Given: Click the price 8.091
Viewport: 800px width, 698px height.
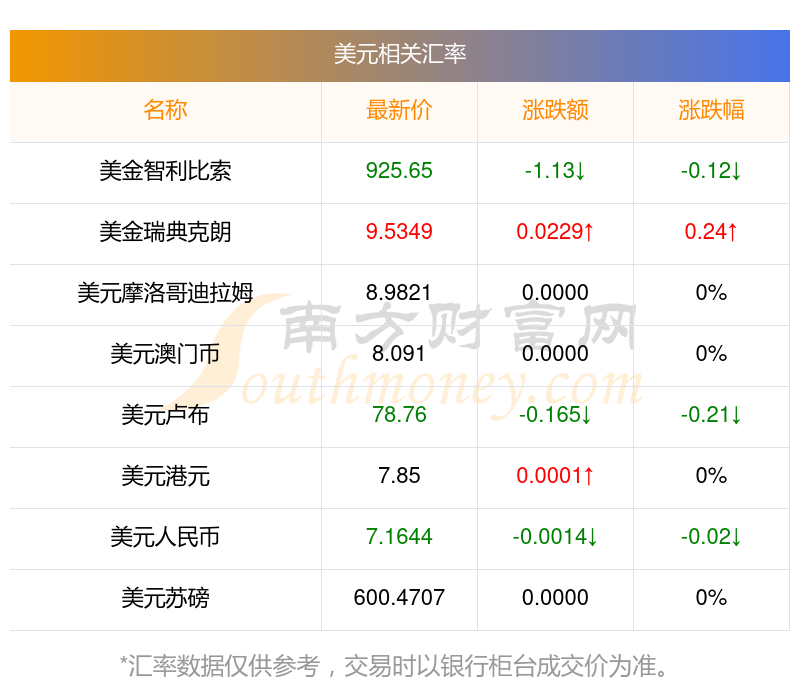Looking at the screenshot, I should (399, 354).
